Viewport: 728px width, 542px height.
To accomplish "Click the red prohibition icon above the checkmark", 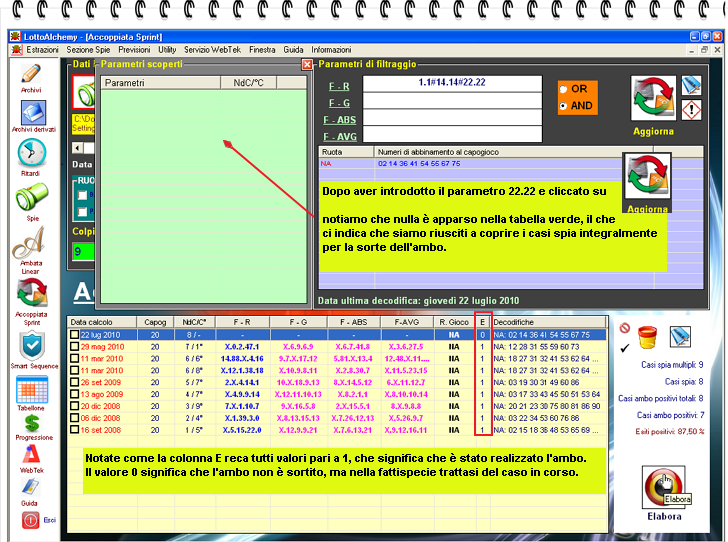I will click(x=624, y=328).
